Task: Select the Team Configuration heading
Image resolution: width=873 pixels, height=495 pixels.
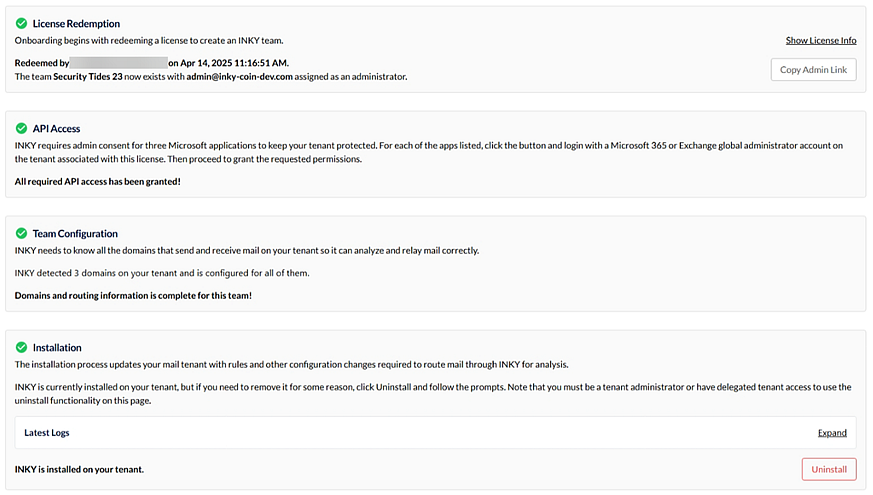Action: coord(75,234)
